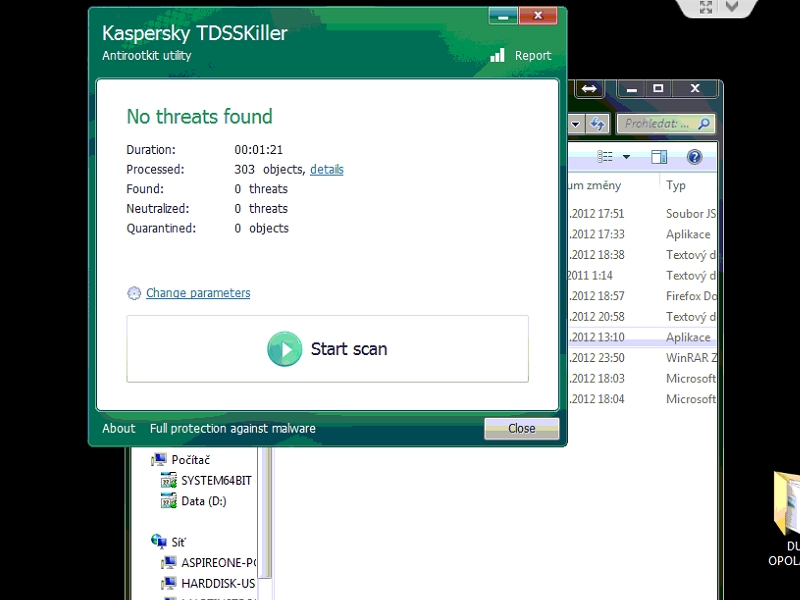Screen dimensions: 800x600
Task: Select the ASPIREONE-PC network computer
Action: 218,563
